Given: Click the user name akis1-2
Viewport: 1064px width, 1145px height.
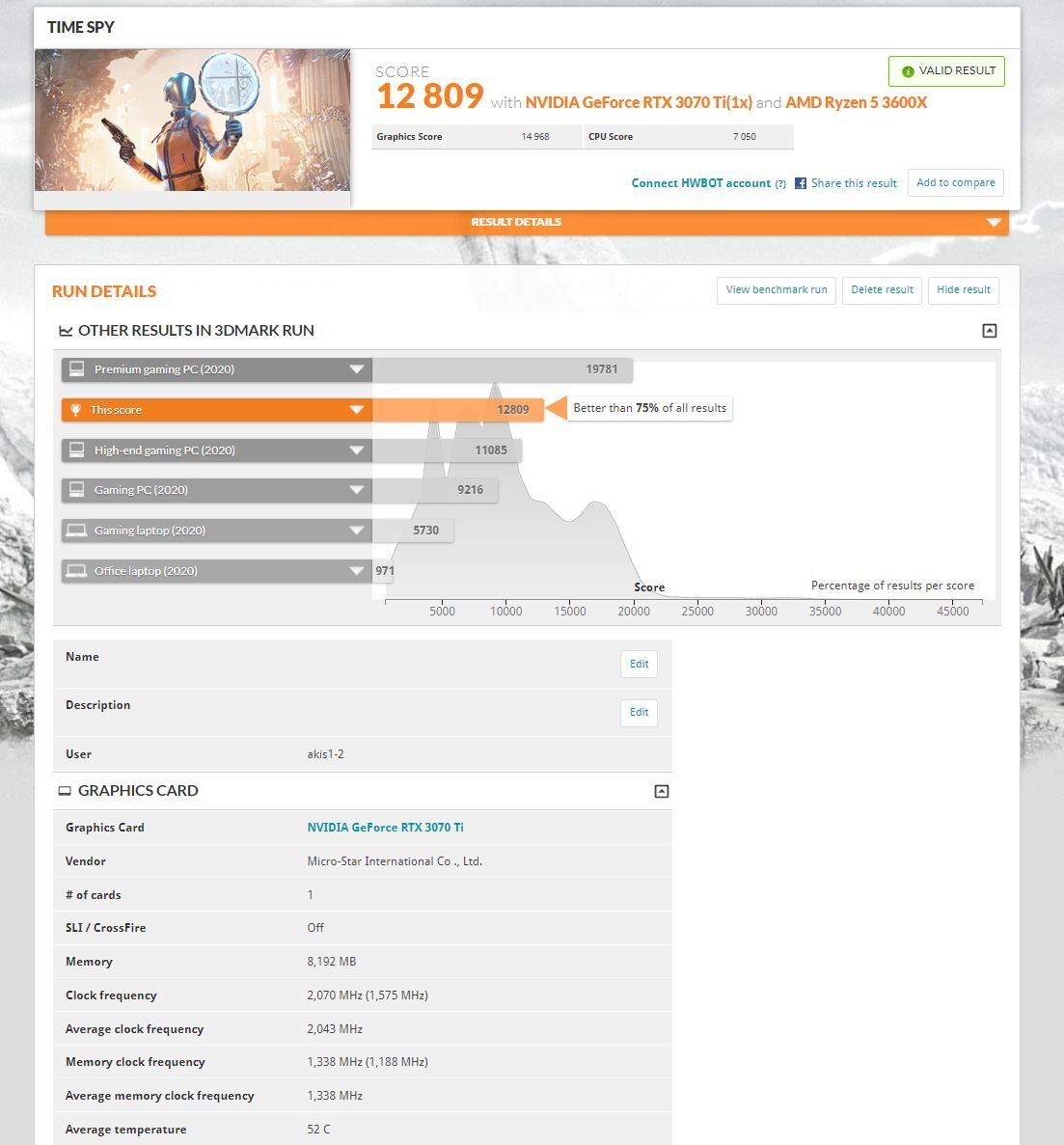Looking at the screenshot, I should point(326,754).
